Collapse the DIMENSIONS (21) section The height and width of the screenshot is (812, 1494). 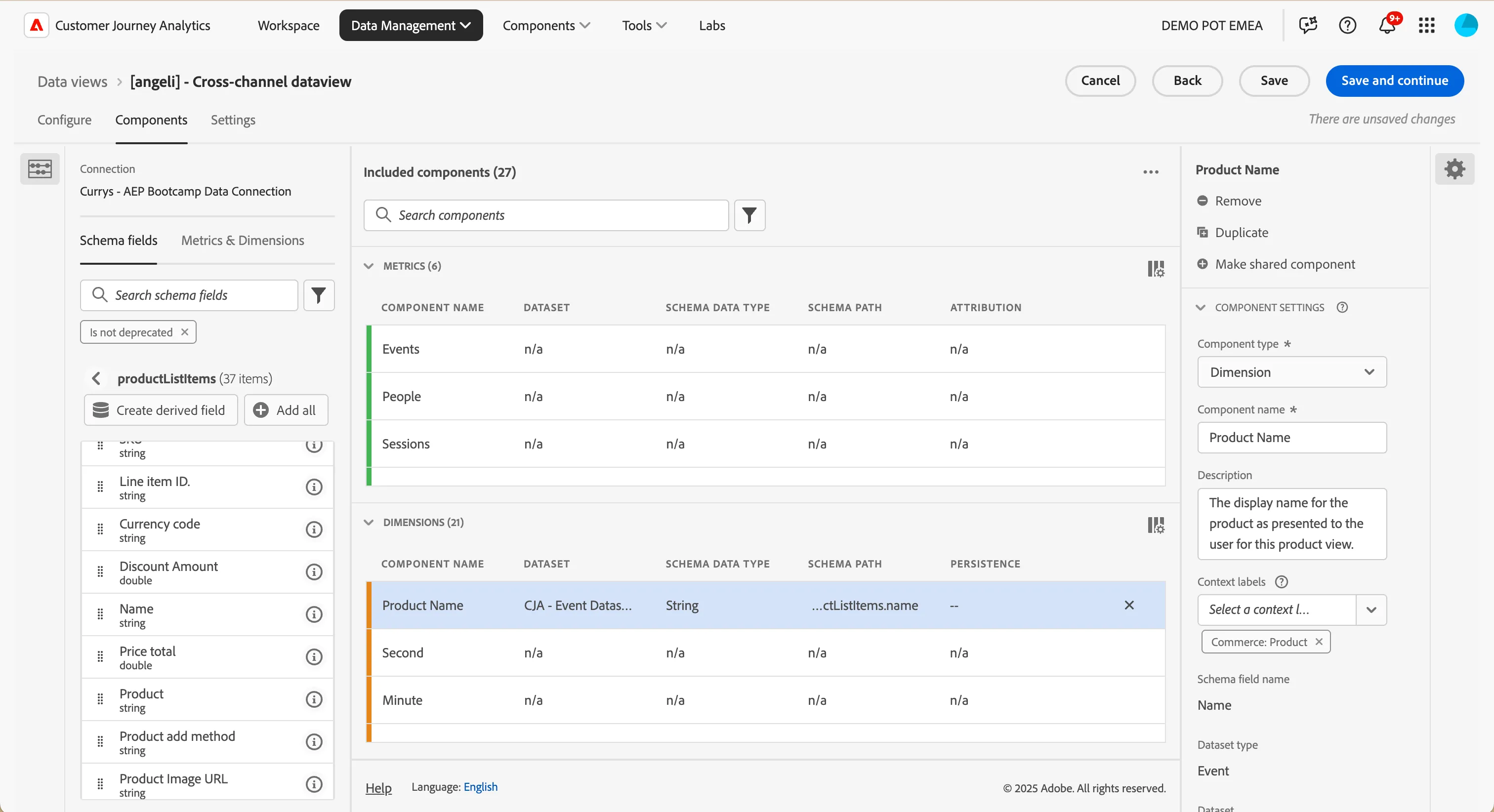(368, 523)
